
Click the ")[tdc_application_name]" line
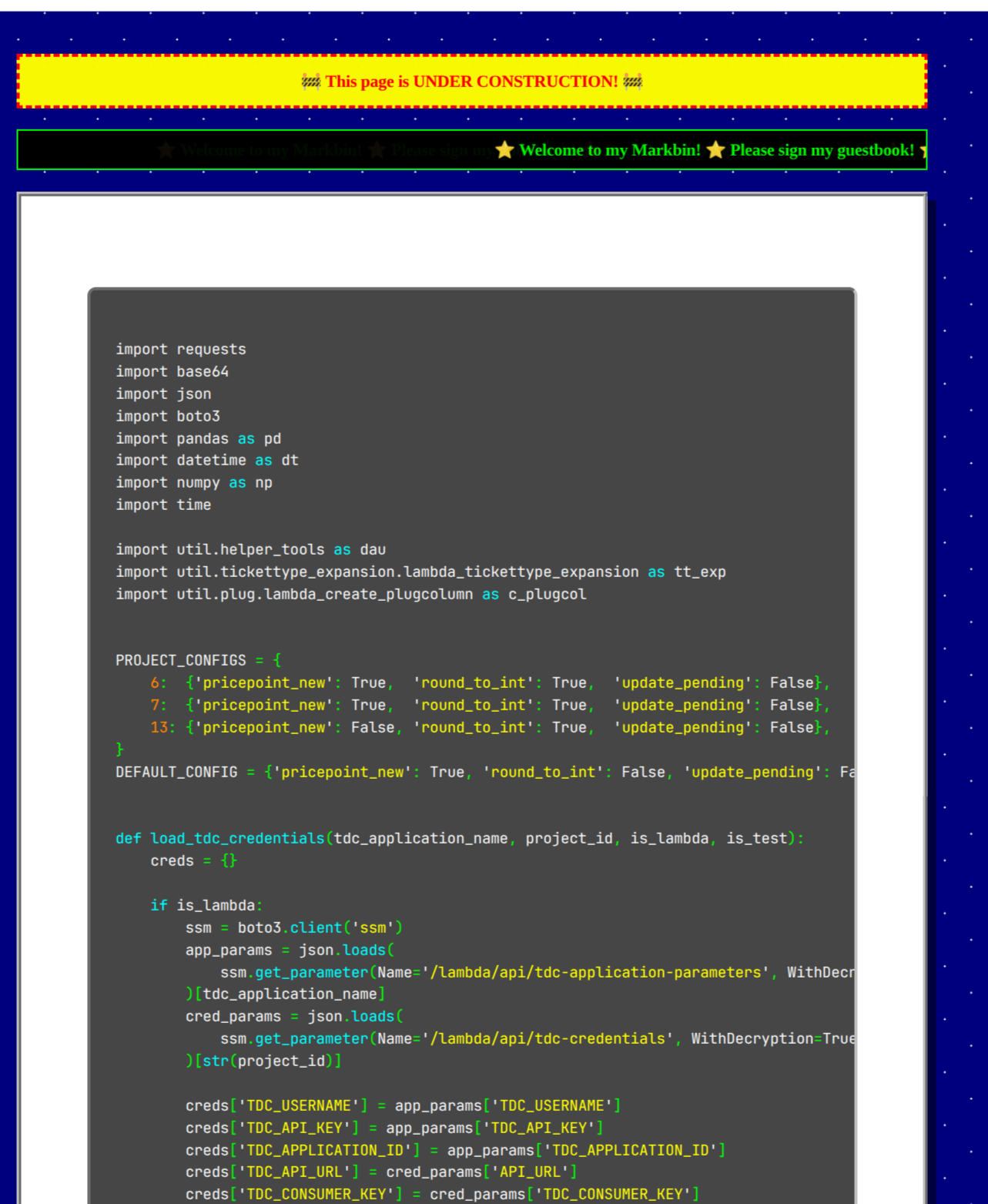click(286, 994)
